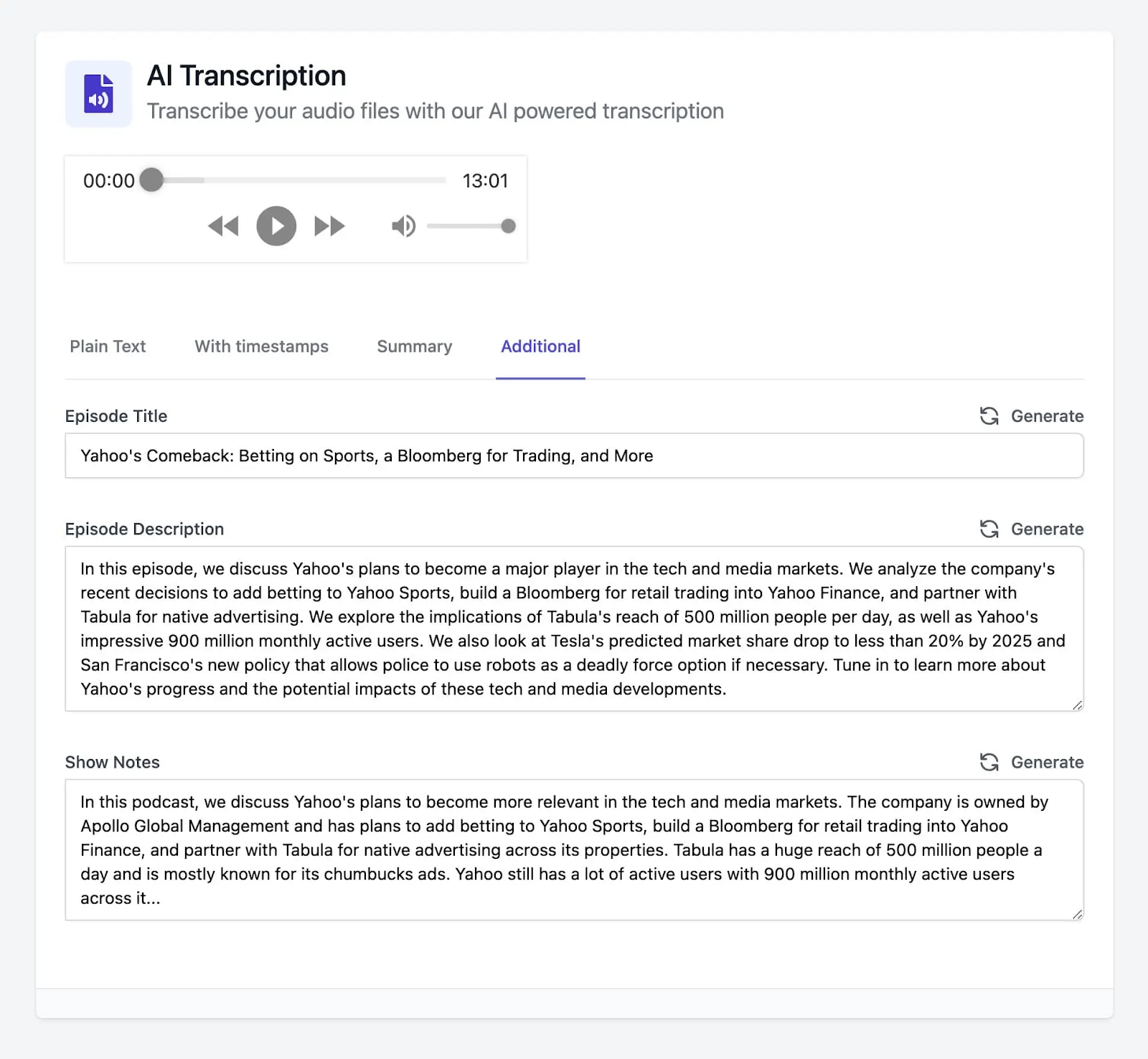Click into the Episode Title text field

coord(574,456)
